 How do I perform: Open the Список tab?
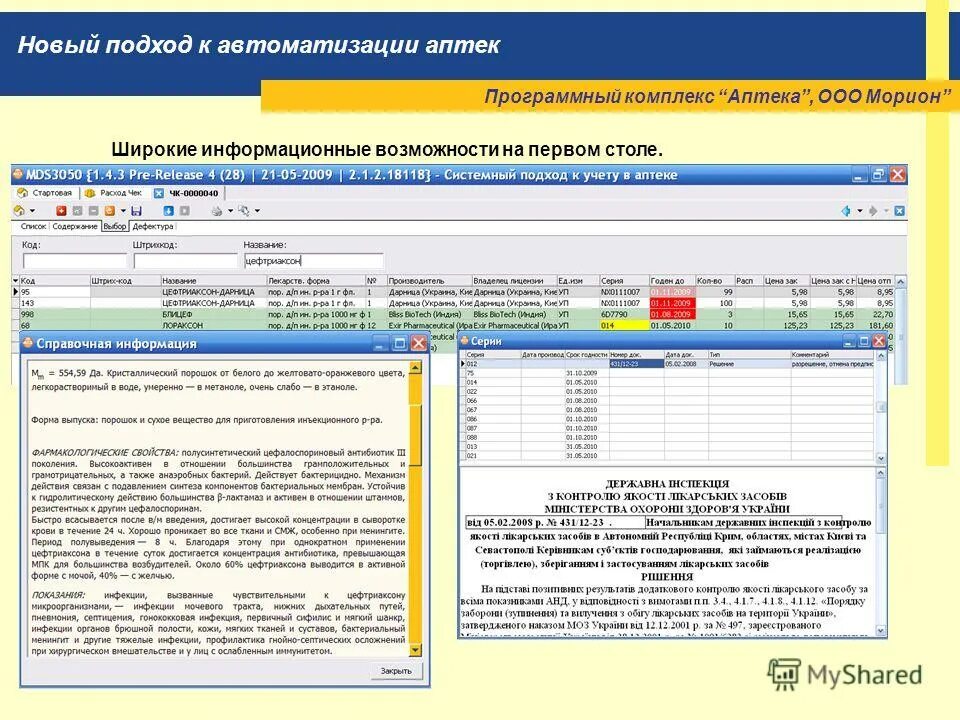coord(32,226)
